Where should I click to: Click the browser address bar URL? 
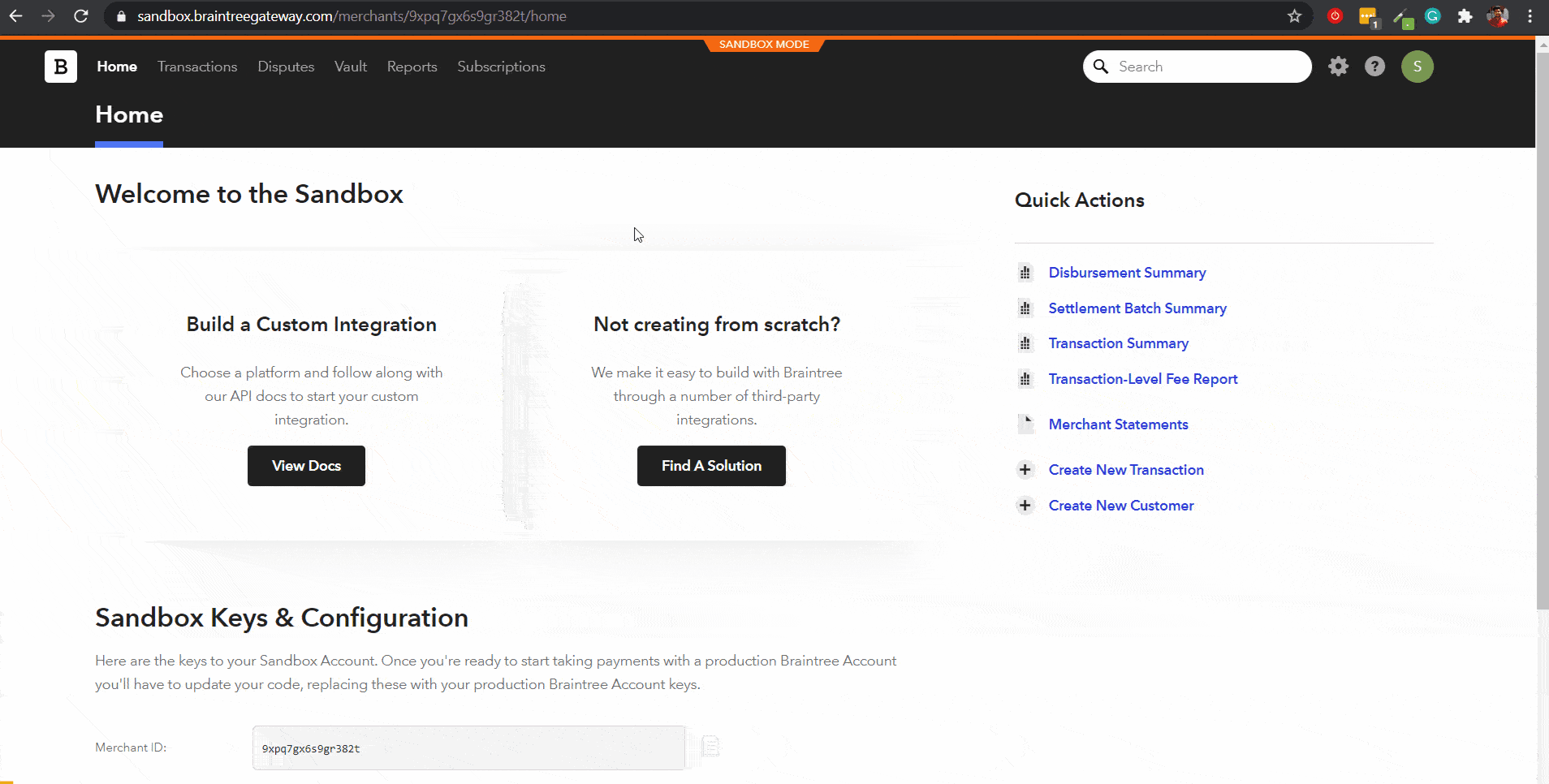[352, 16]
